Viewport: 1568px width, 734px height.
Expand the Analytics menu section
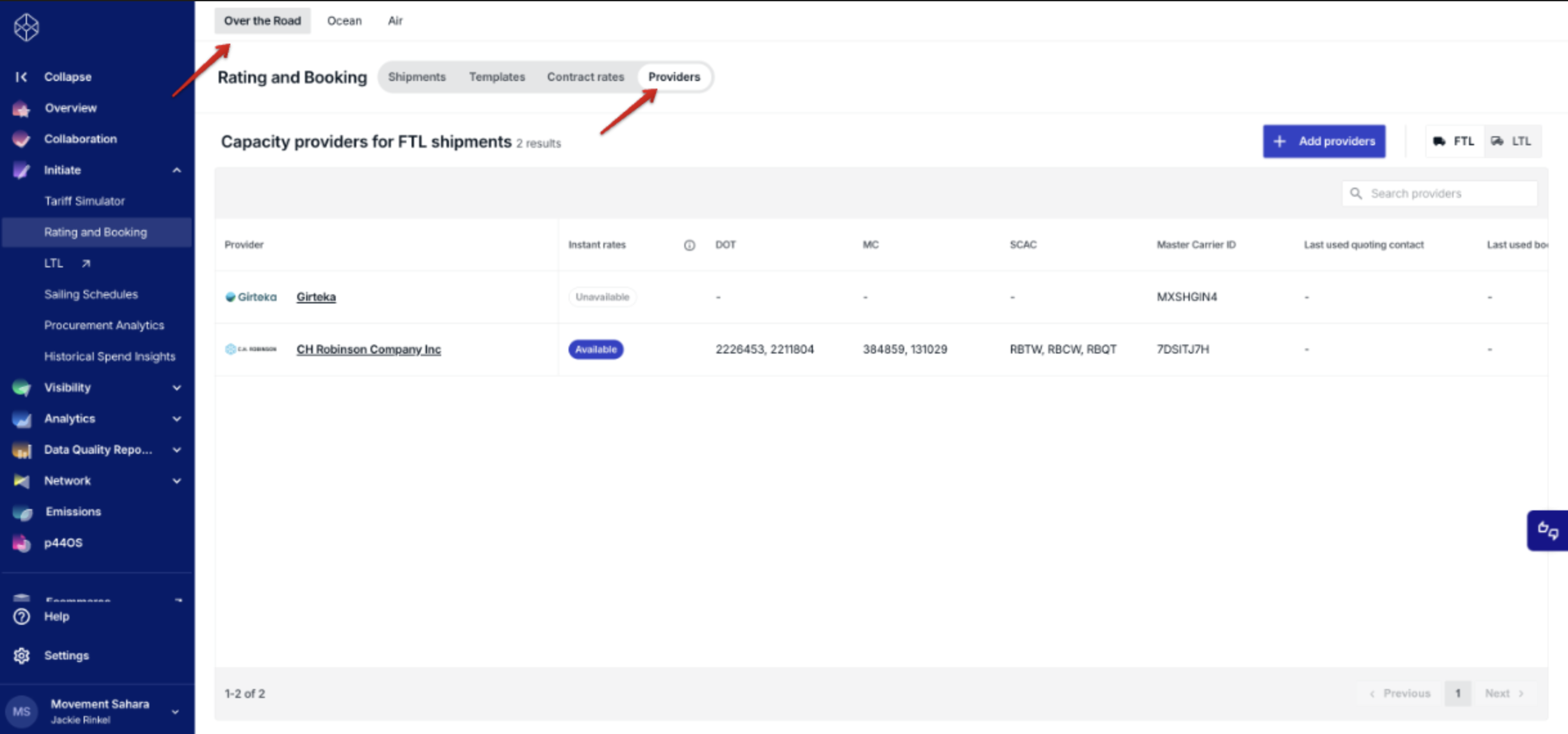(177, 418)
